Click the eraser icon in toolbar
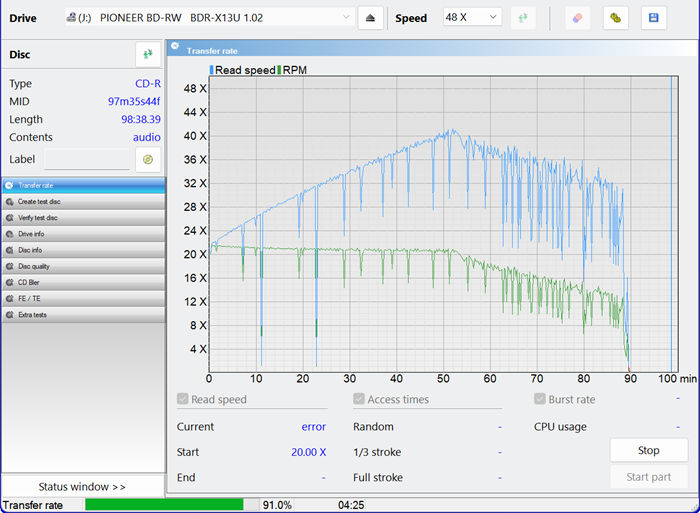 coord(577,18)
